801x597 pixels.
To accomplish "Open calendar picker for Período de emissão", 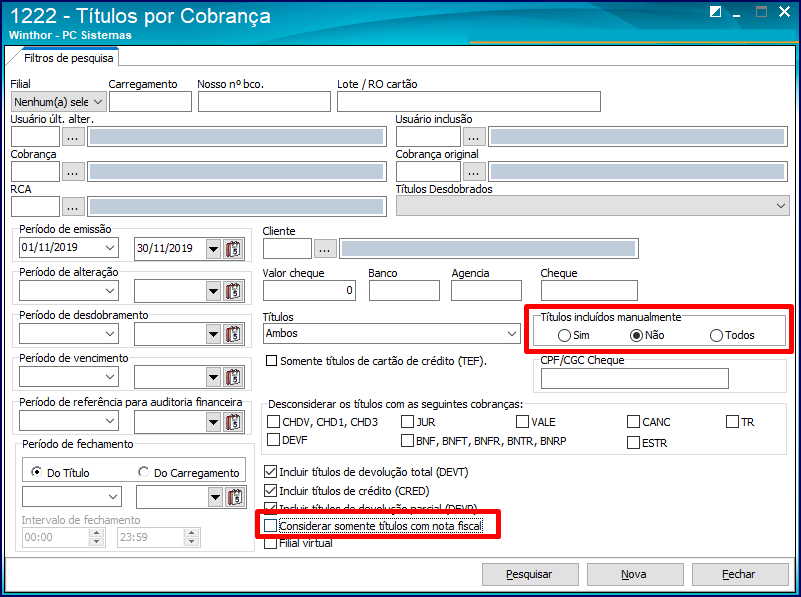I will (233, 249).
